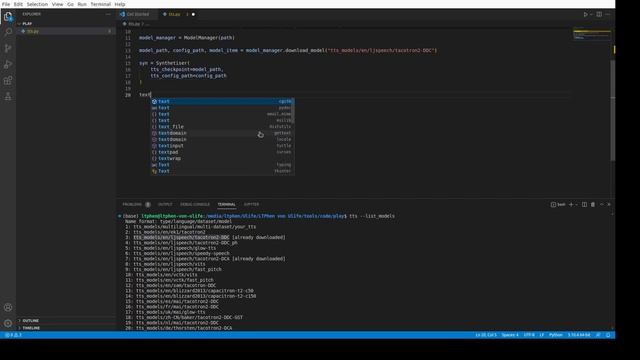
Task: Open the View menu
Action: 57,4
